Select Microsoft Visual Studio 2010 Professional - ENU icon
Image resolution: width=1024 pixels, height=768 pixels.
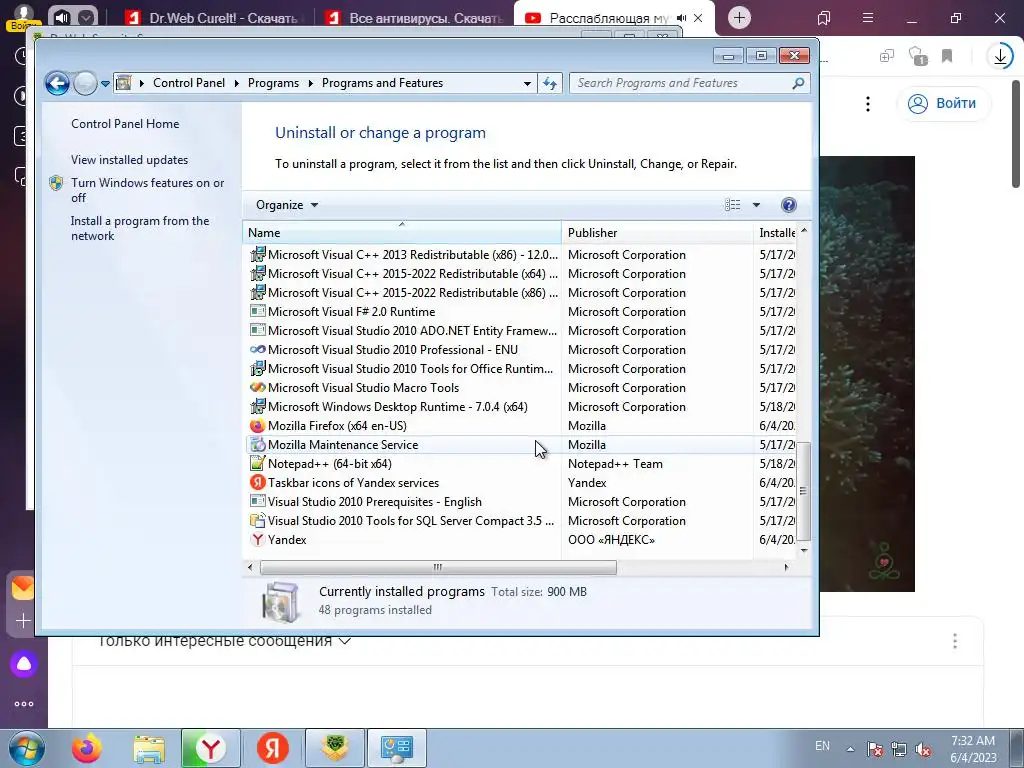point(258,349)
